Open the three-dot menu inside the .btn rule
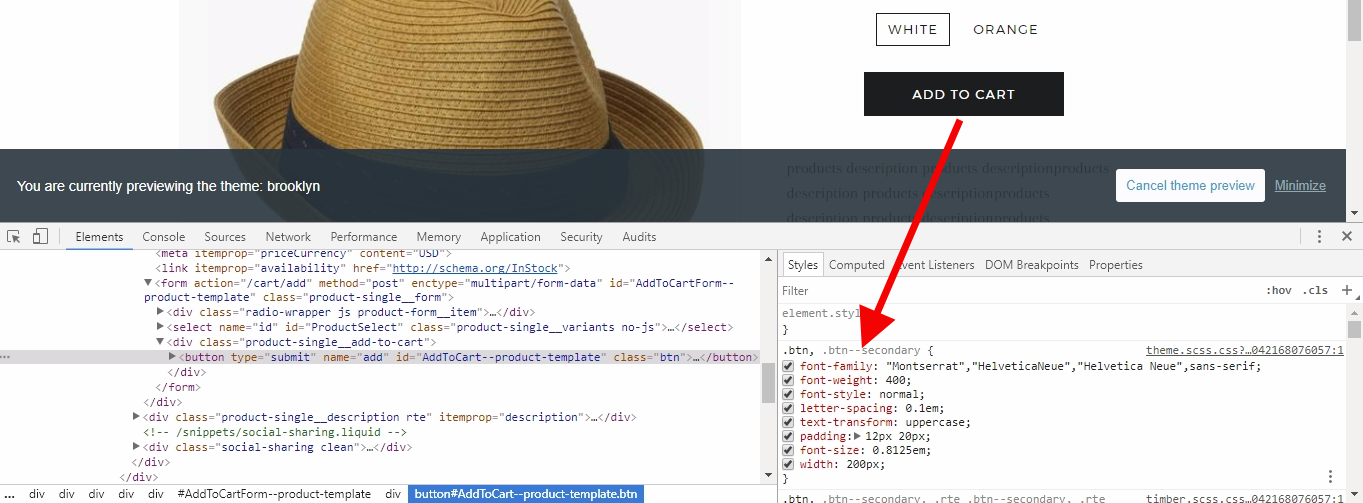The width and height of the screenshot is (1363, 503). 1330,477
